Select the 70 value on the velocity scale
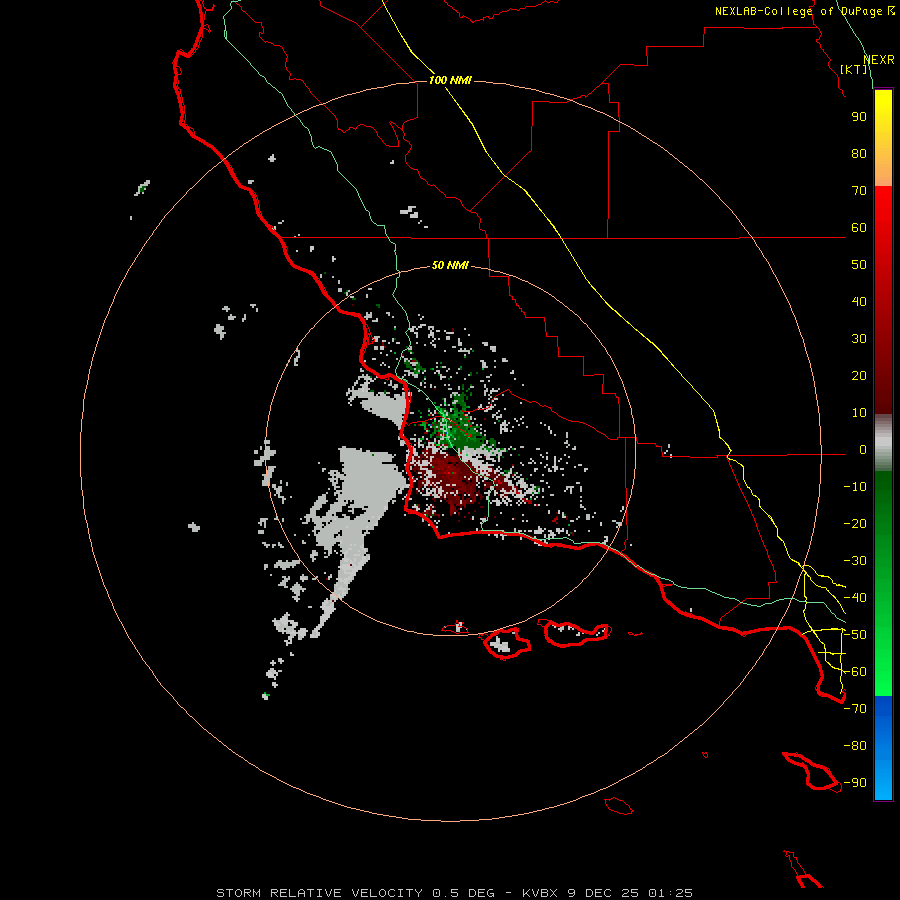The width and height of the screenshot is (900, 900). [859, 191]
